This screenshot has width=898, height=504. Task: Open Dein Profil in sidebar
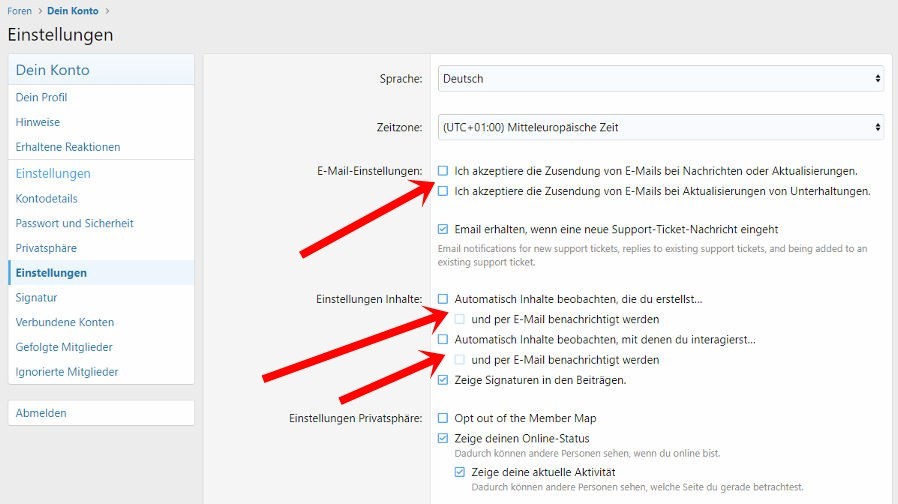point(101,97)
